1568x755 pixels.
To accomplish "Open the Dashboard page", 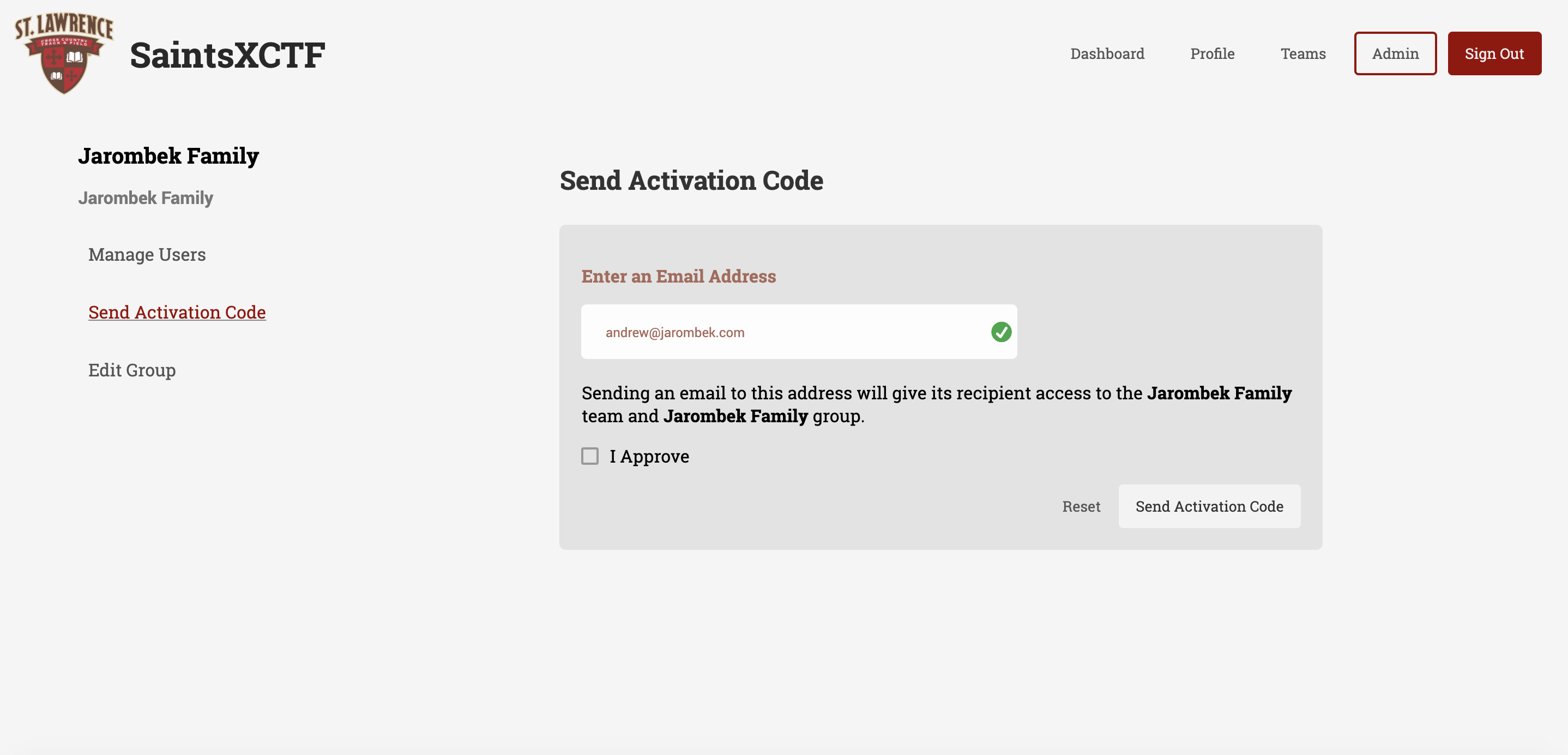I will [x=1107, y=53].
